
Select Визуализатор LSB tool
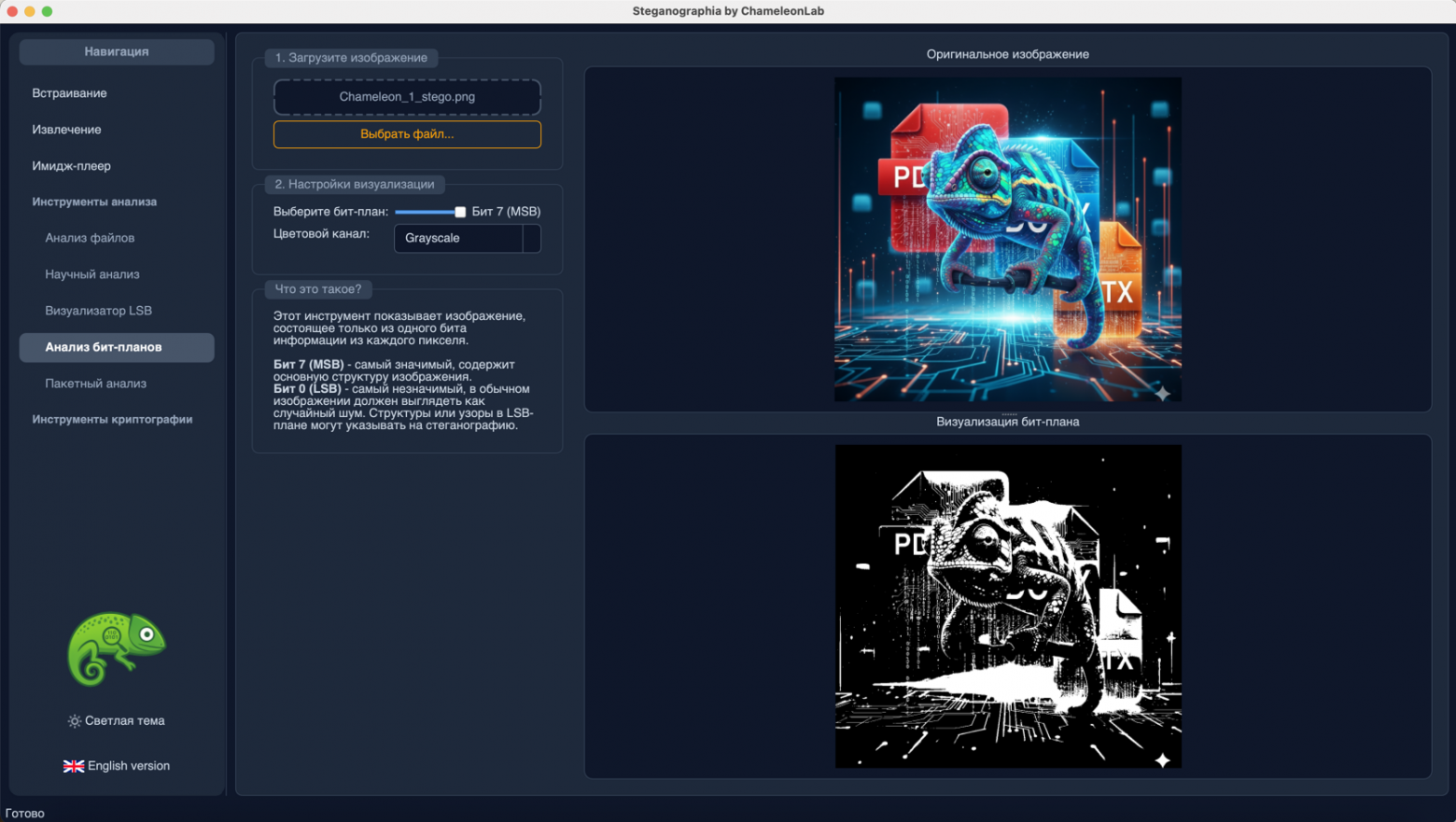98,311
